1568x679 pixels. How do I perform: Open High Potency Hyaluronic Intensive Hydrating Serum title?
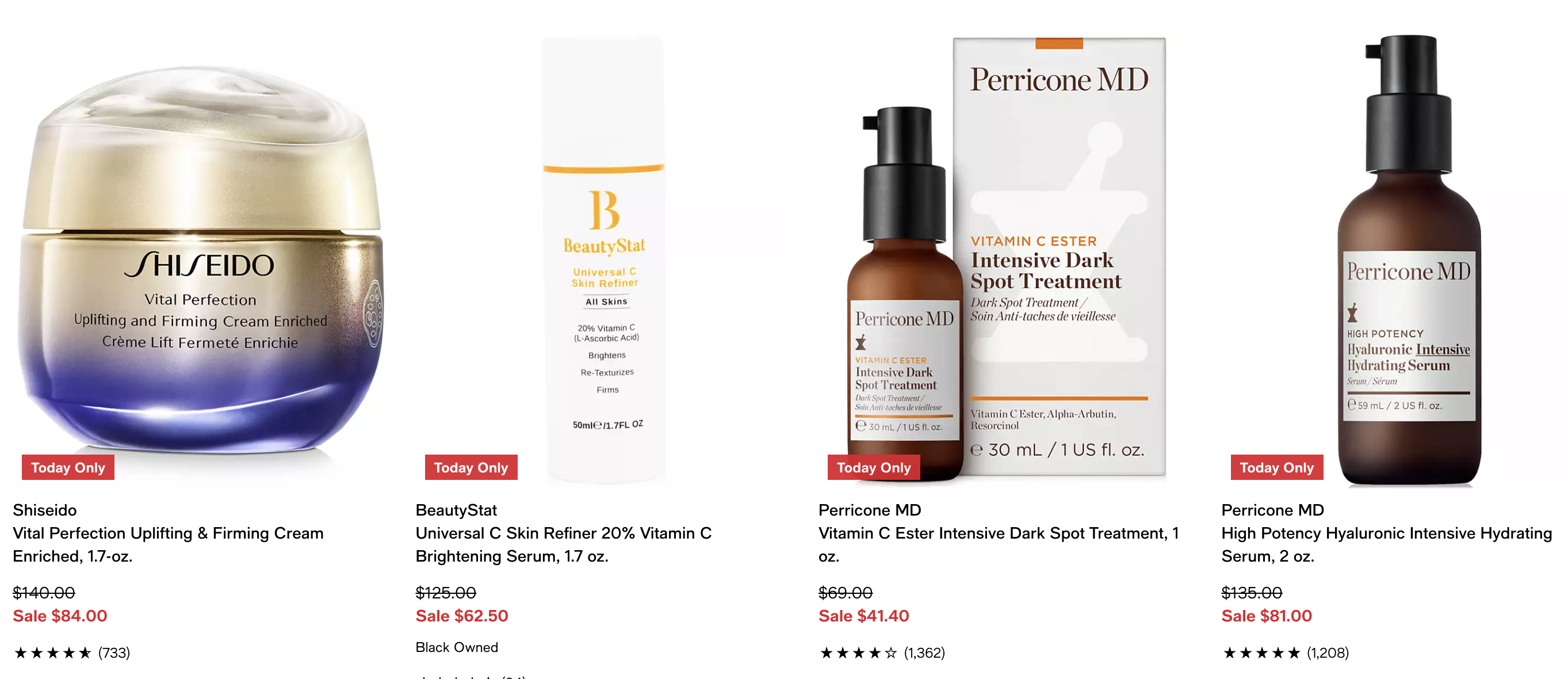click(1387, 544)
